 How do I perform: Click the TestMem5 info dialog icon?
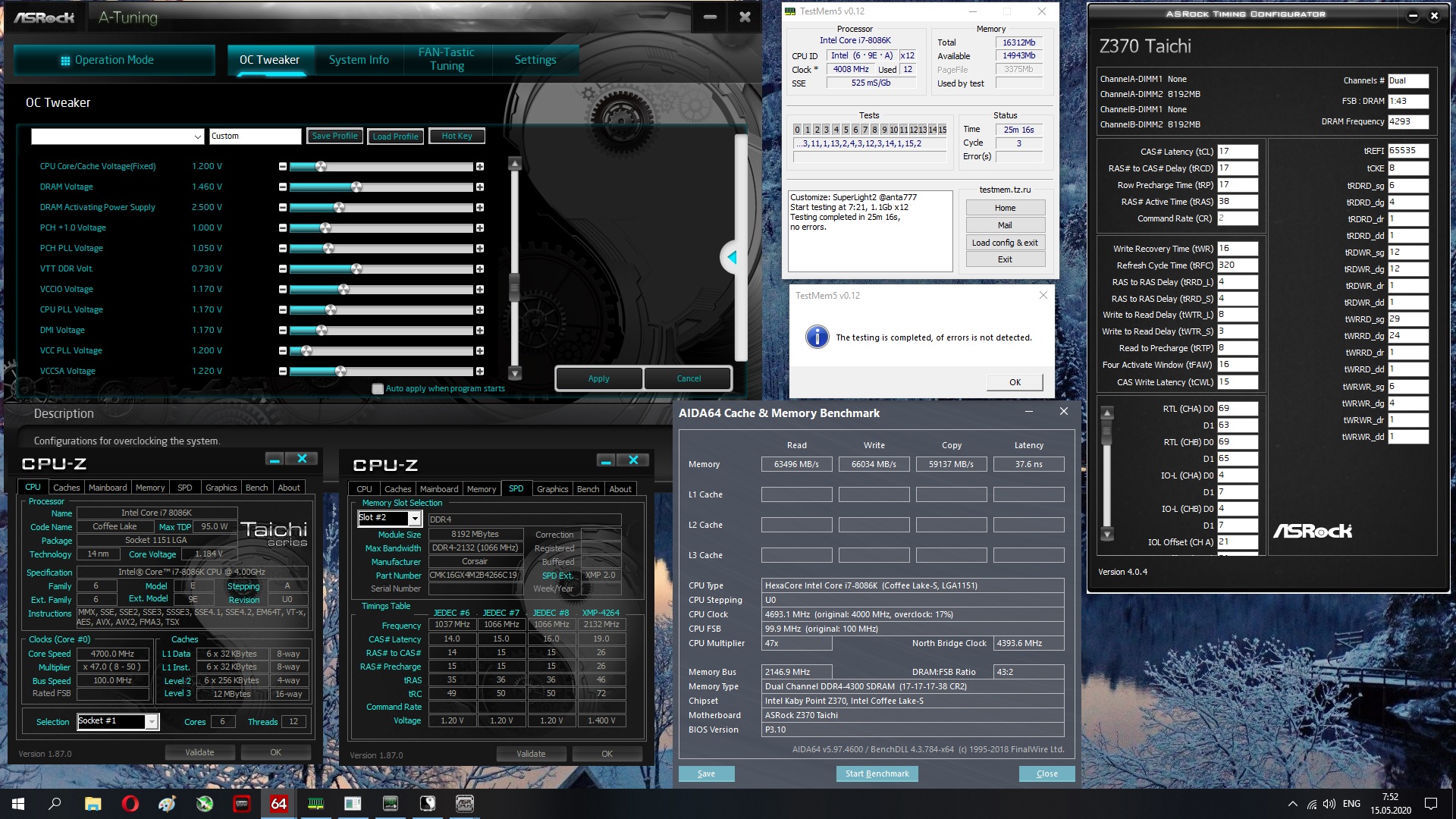[817, 337]
